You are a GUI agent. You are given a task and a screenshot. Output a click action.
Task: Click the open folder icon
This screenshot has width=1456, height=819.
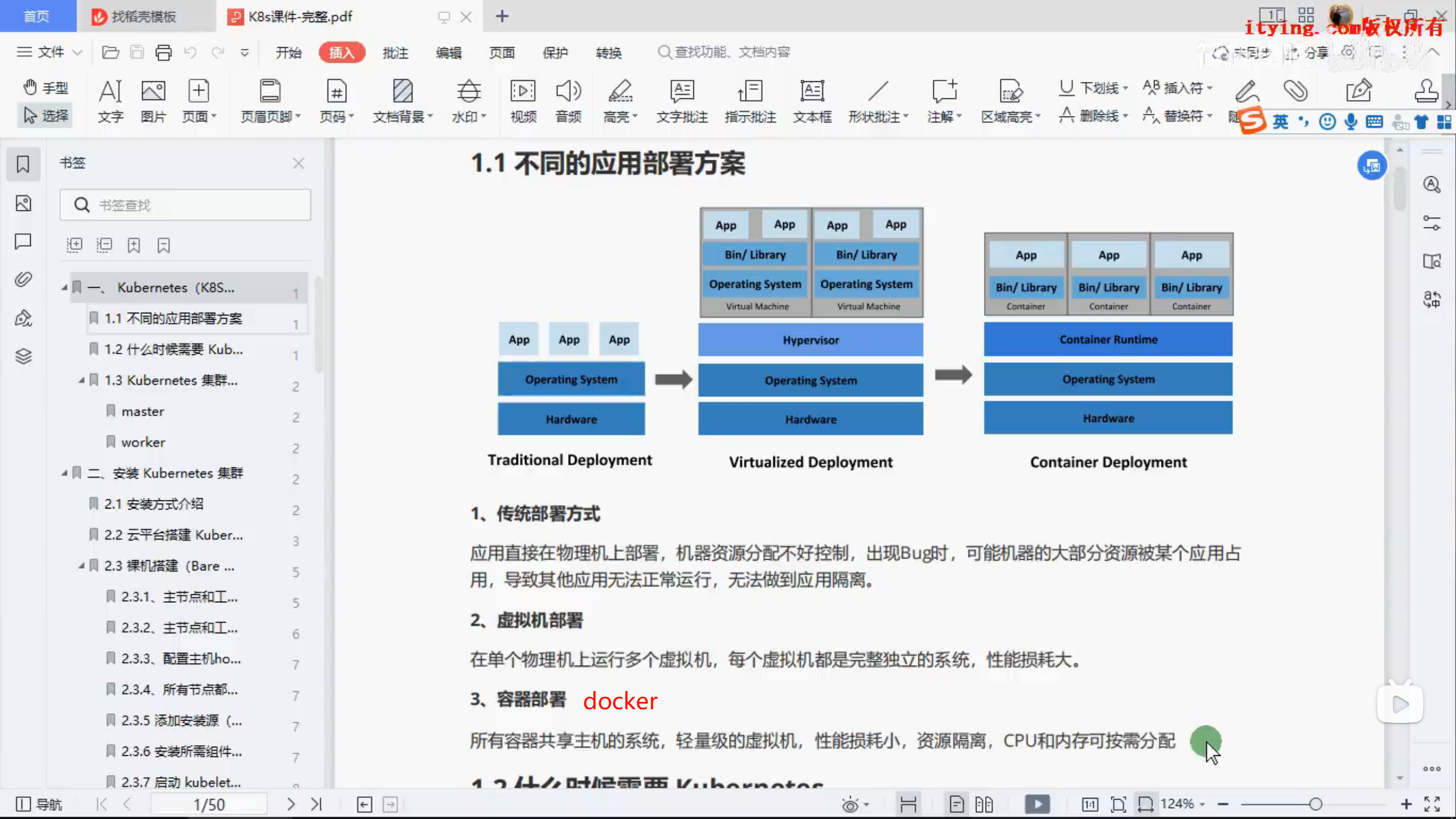tap(110, 52)
